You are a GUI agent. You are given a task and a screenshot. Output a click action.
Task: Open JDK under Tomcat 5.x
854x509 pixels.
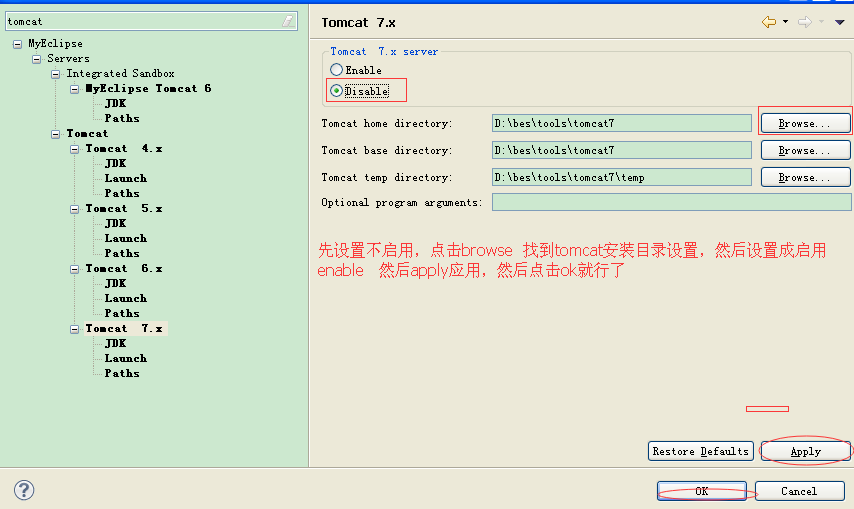tap(115, 223)
